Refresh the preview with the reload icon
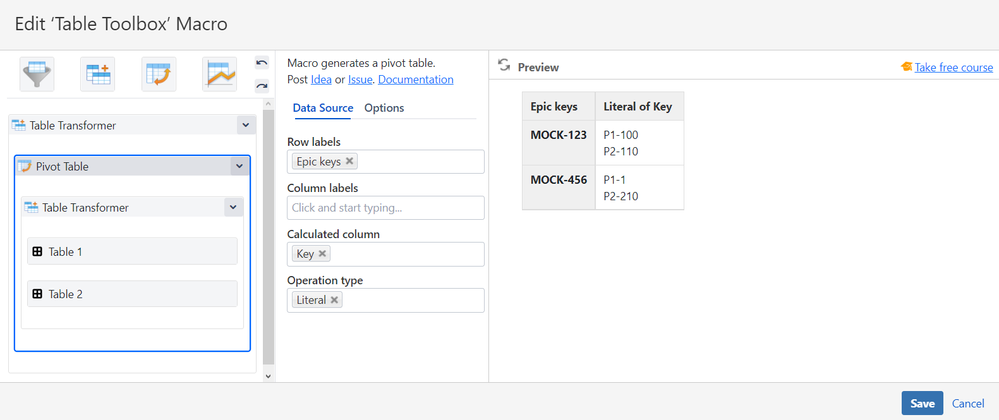The image size is (999, 420). pos(504,66)
